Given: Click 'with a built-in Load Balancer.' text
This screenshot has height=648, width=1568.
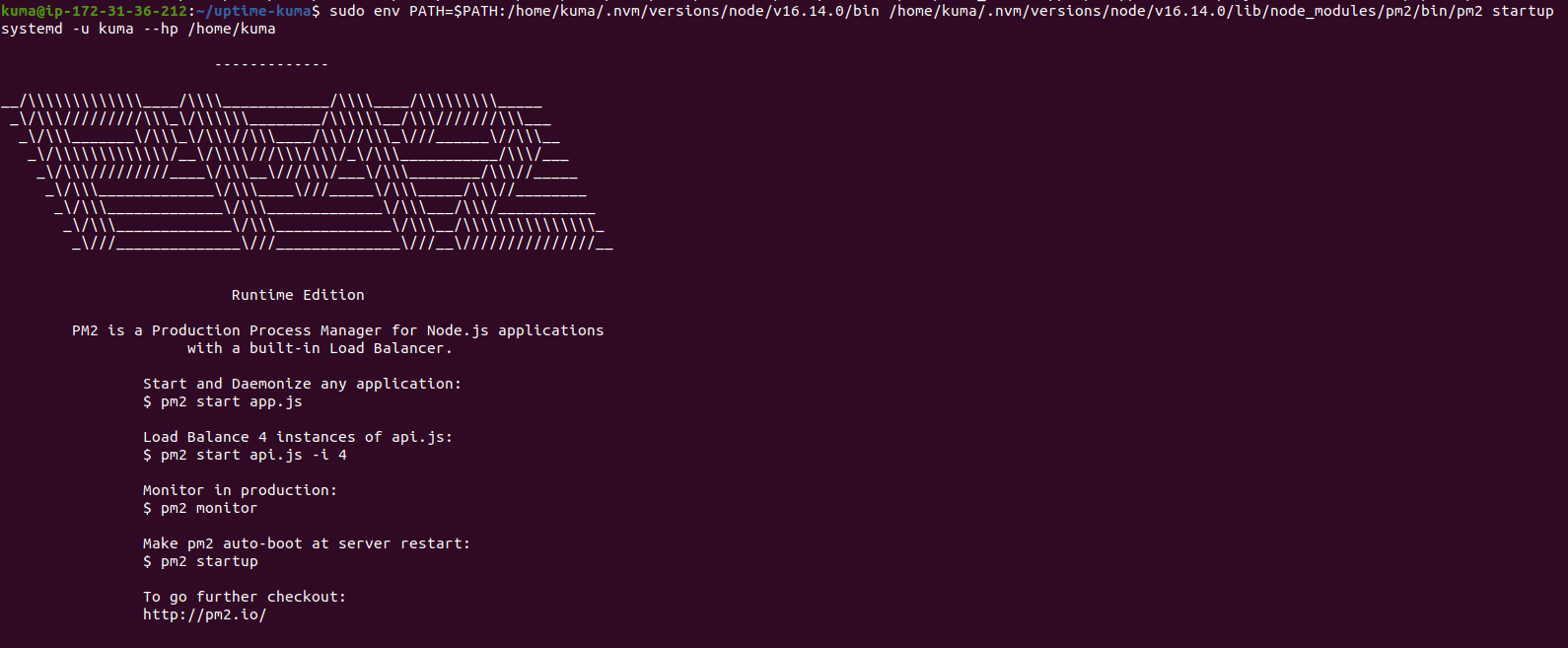Looking at the screenshot, I should coord(320,348).
